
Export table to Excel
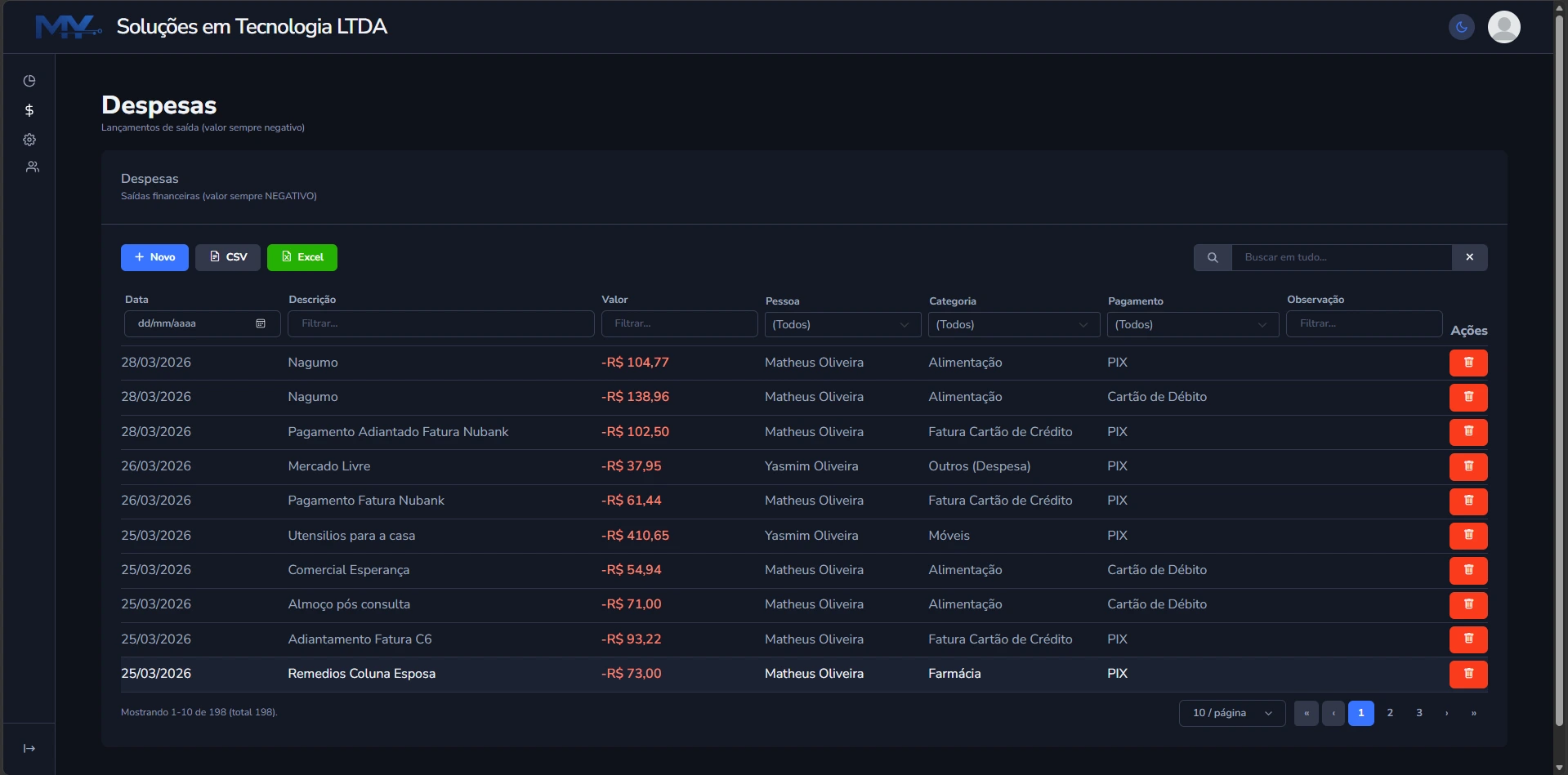point(302,257)
